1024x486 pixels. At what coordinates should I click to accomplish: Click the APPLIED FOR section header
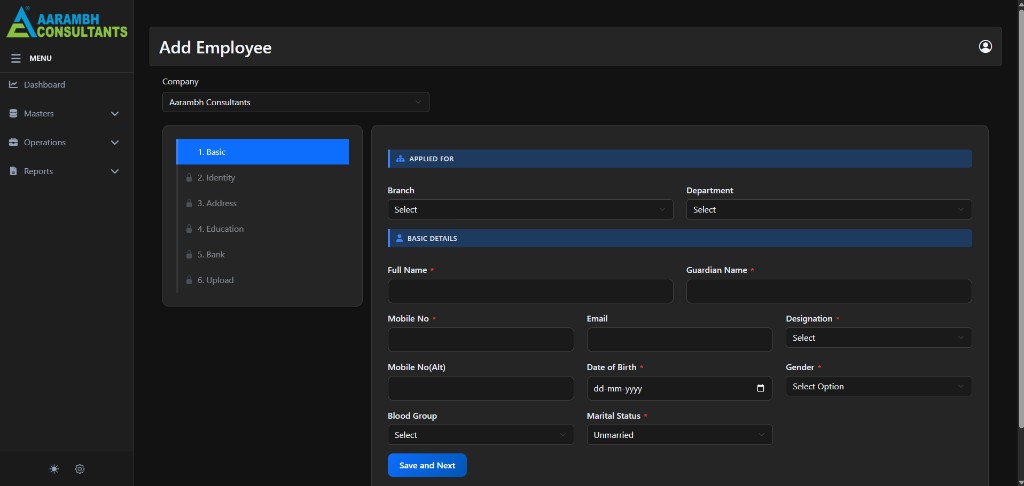[680, 159]
